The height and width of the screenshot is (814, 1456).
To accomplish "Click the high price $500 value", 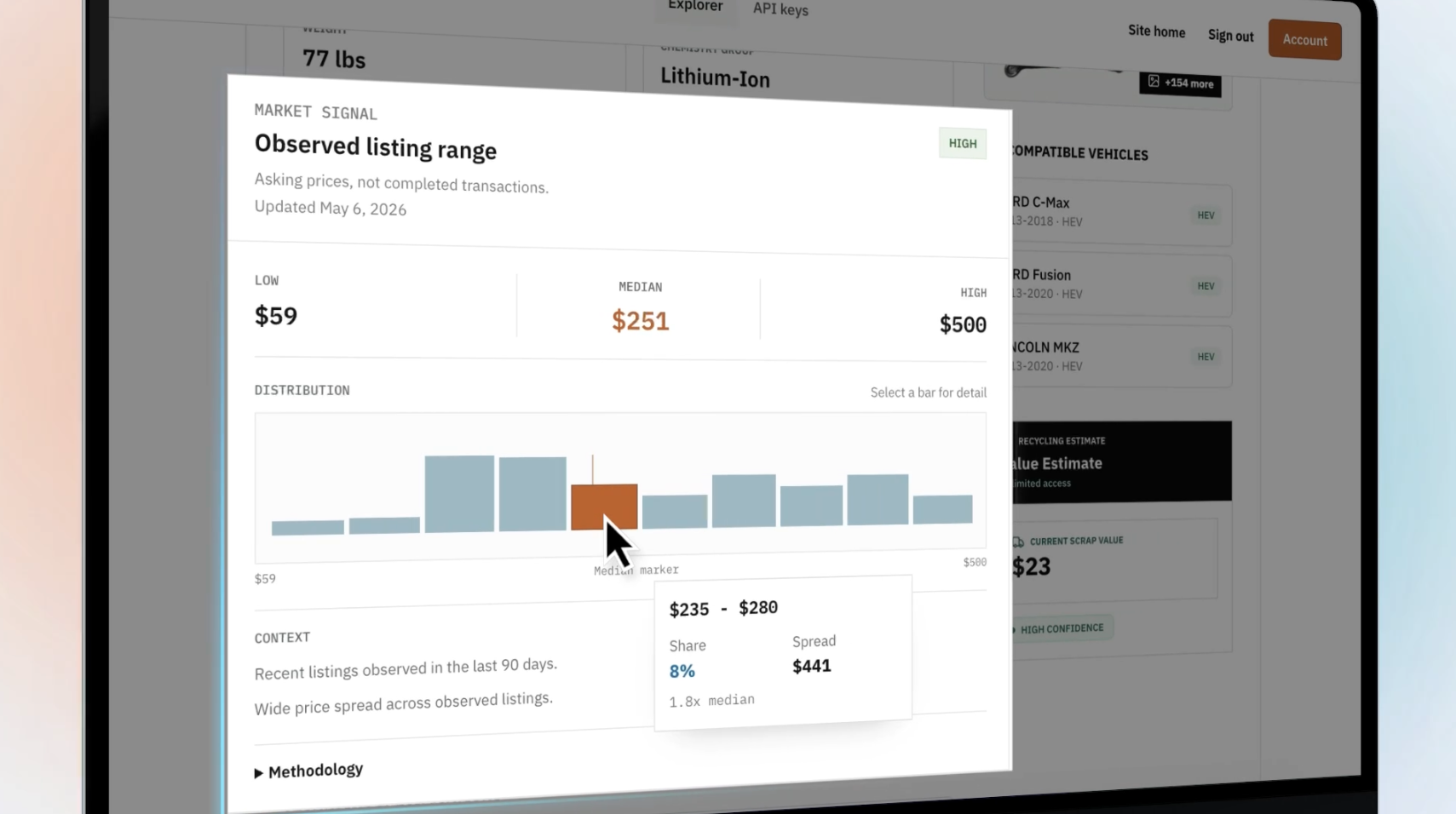I will (963, 324).
